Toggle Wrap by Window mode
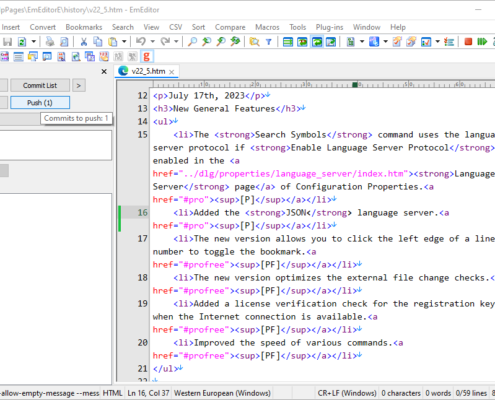The image size is (495, 400). 317,42
